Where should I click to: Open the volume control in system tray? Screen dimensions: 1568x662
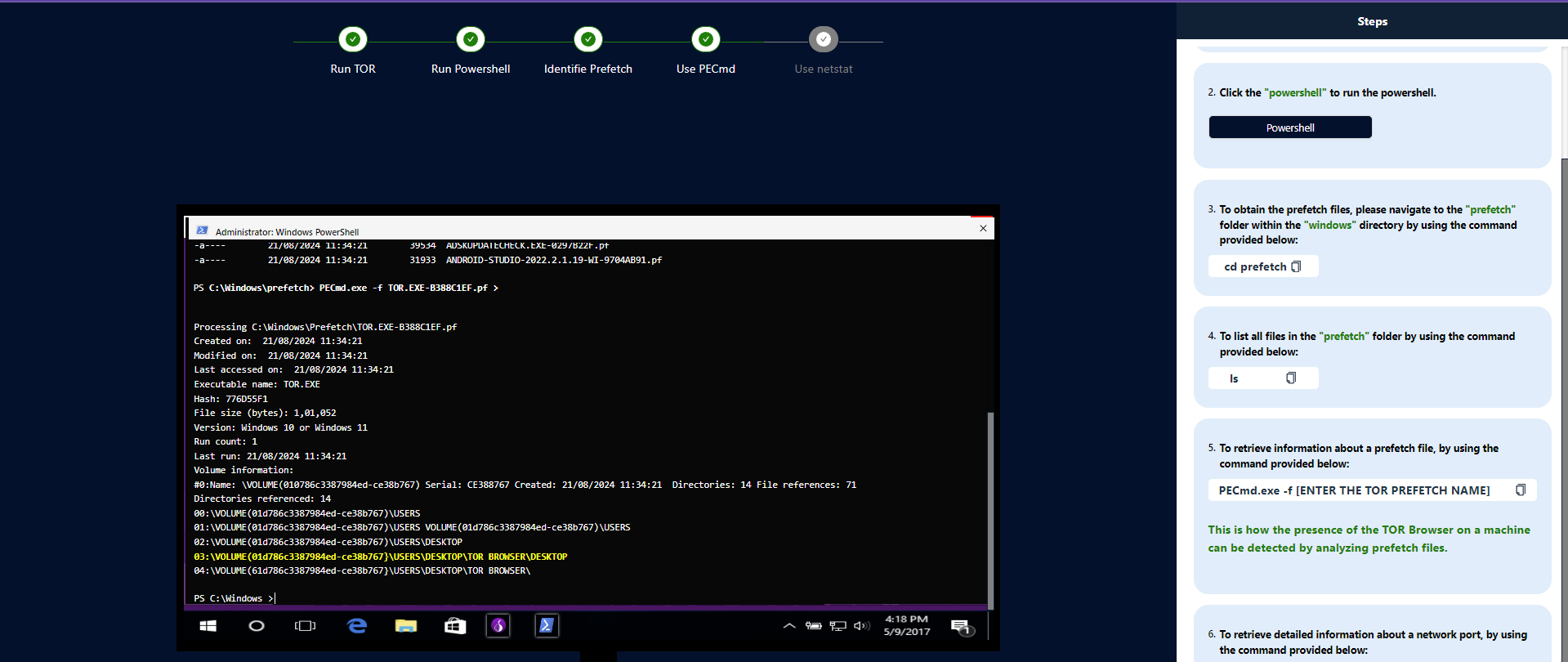coord(861,626)
